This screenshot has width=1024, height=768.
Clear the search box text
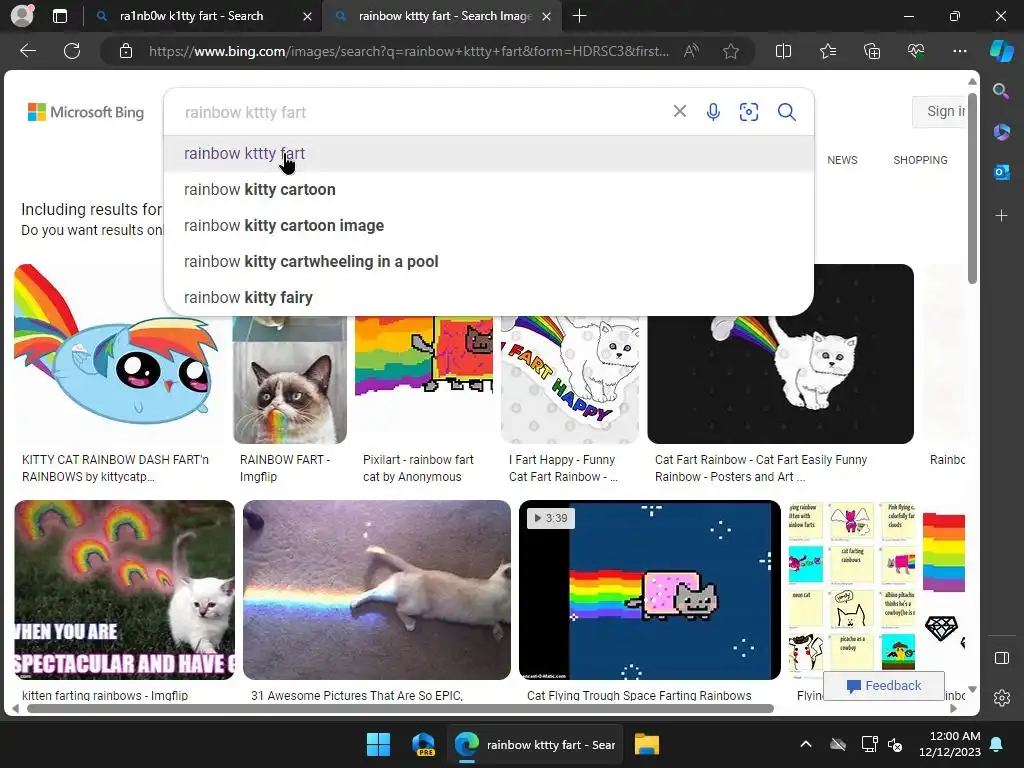680,112
